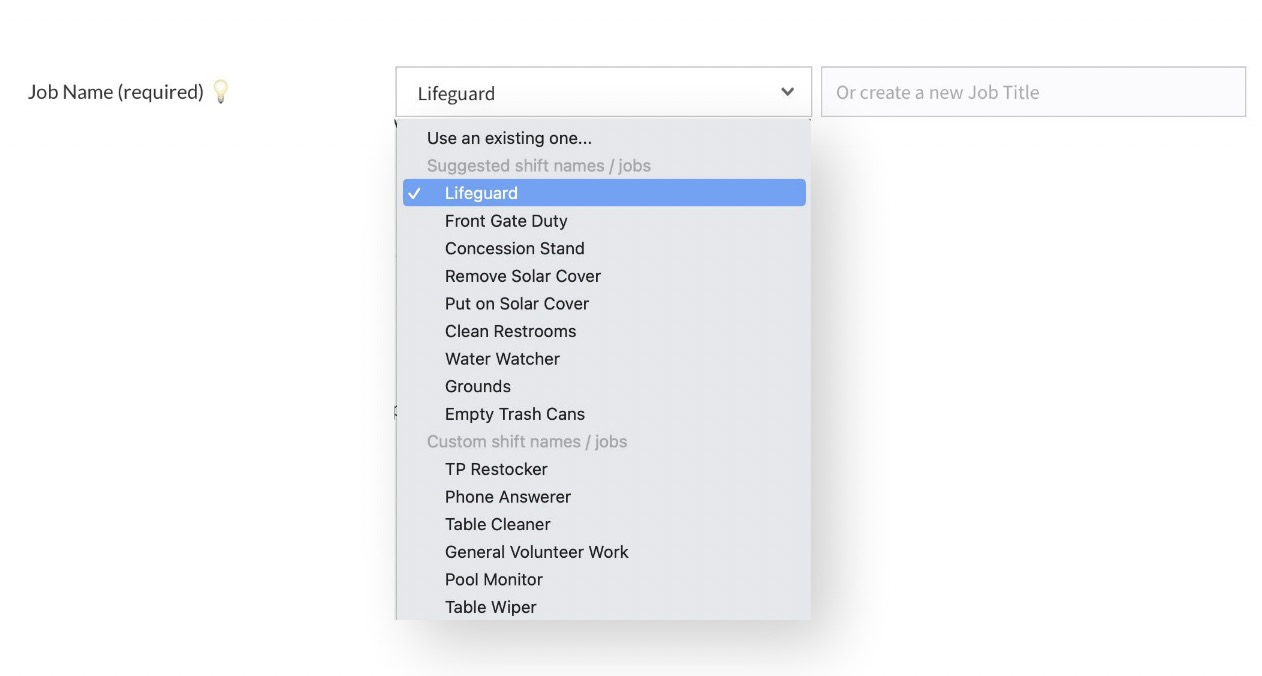
Task: Click the Job Name select box showing Lifeguard
Action: pos(590,92)
